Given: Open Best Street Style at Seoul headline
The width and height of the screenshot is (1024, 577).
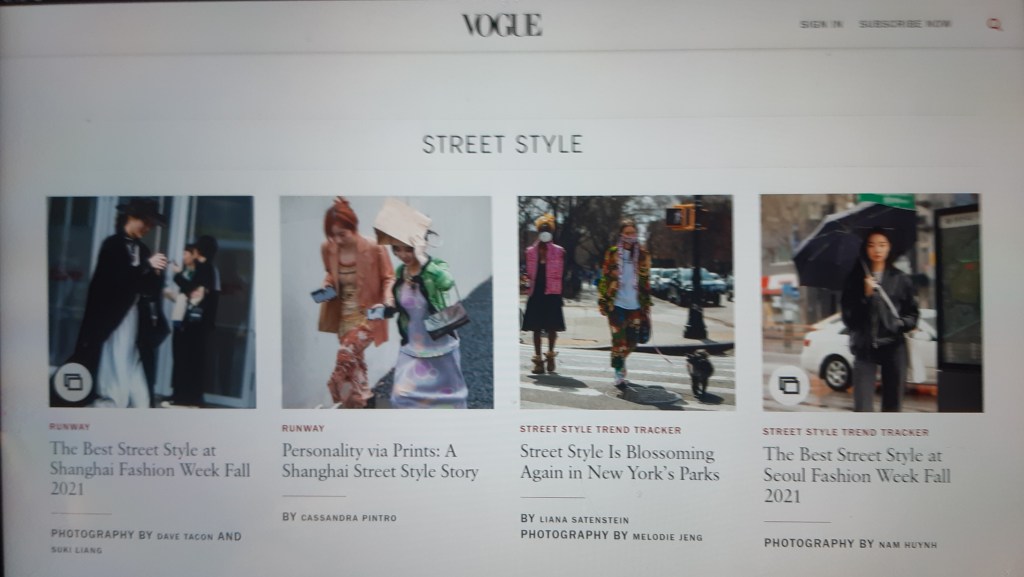Looking at the screenshot, I should [856, 475].
